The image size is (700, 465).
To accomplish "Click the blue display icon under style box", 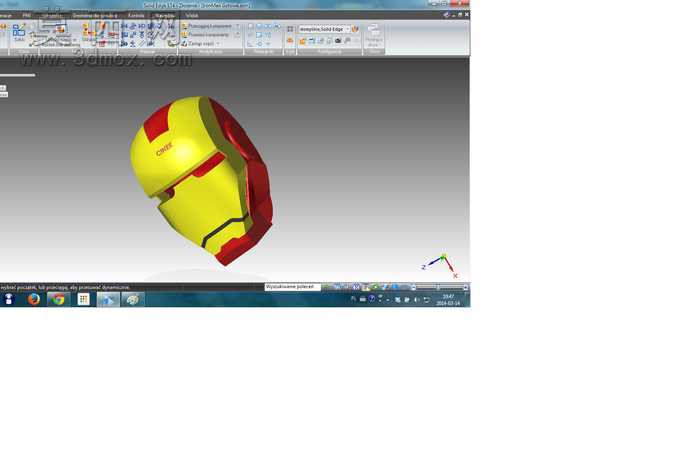I will click(312, 41).
